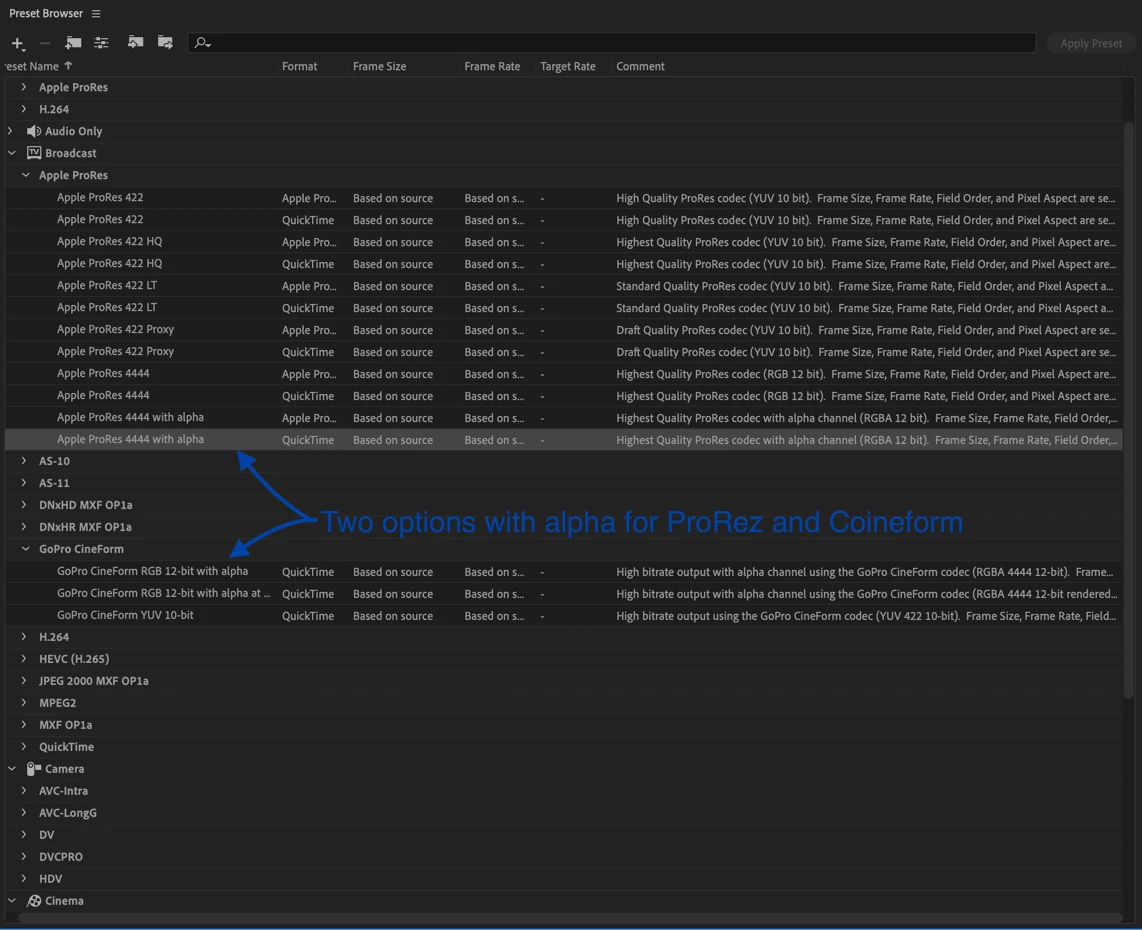Select GoPro CineForm YUV 10-bit preset
Screen dimensions: 1142x930
tap(563, 615)
